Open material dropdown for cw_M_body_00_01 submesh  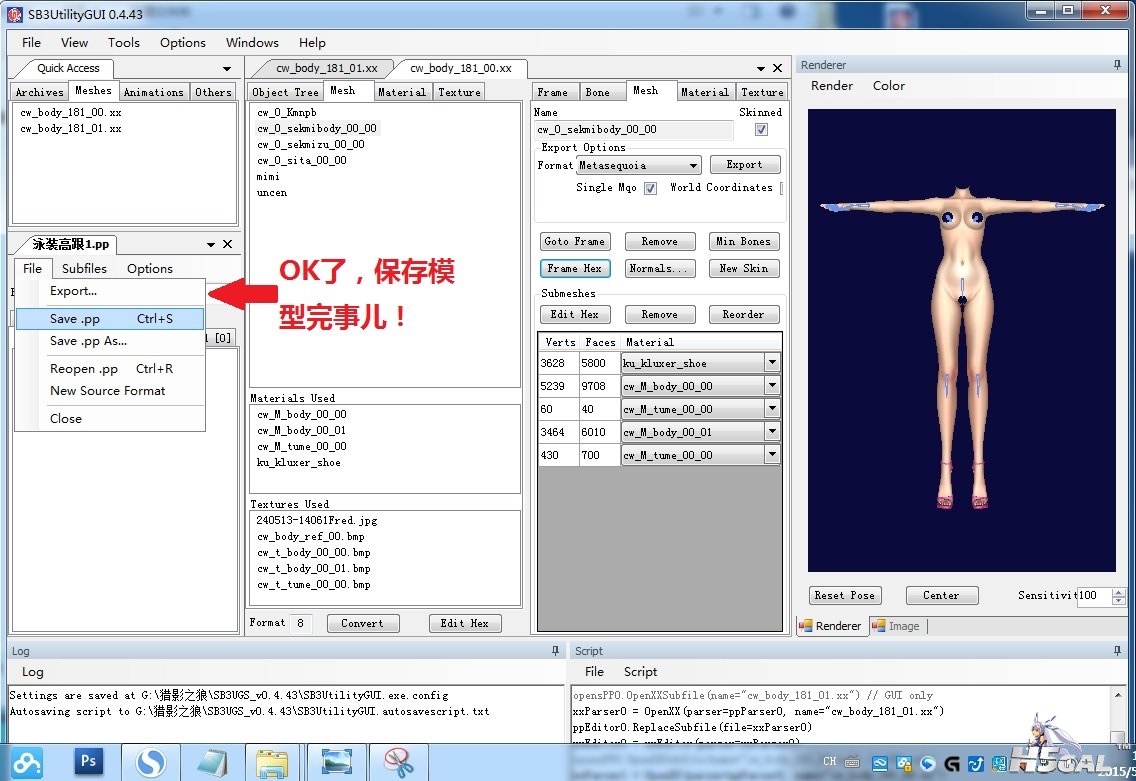pos(772,432)
